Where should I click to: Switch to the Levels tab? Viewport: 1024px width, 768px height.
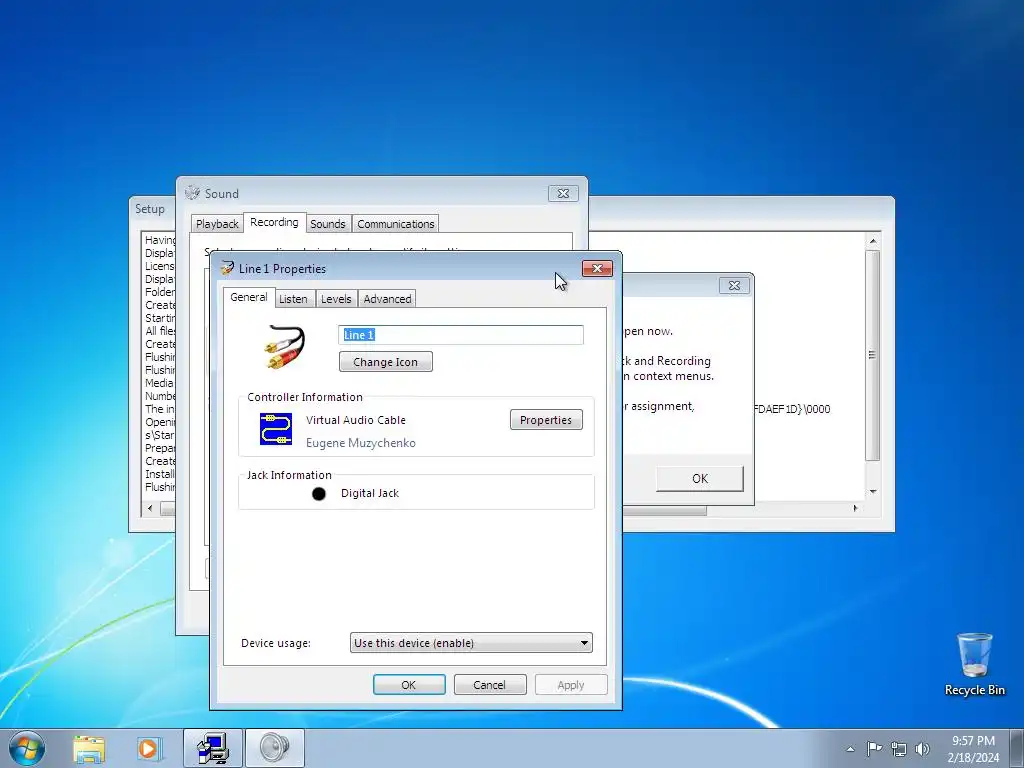click(336, 298)
